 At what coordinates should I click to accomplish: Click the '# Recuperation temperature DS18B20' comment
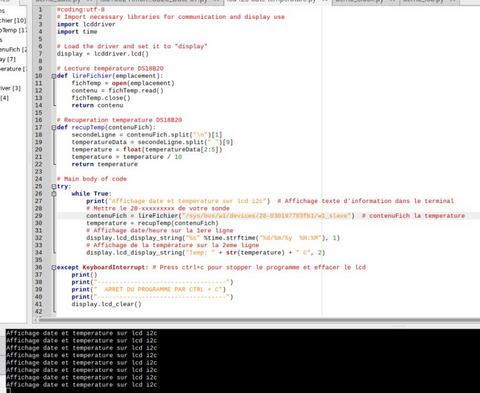click(x=119, y=120)
